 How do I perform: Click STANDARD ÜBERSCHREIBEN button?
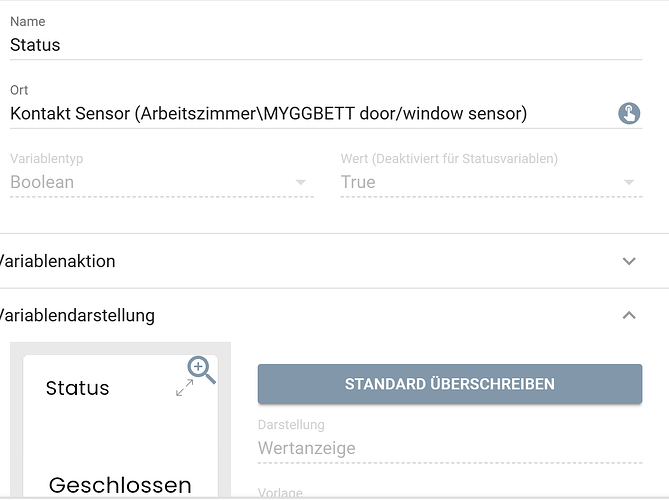click(x=450, y=384)
